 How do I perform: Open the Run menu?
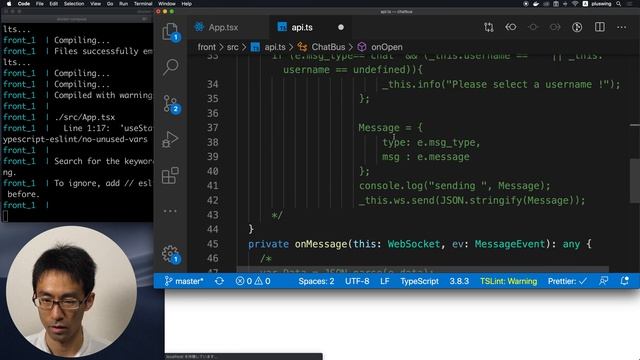[x=123, y=4]
